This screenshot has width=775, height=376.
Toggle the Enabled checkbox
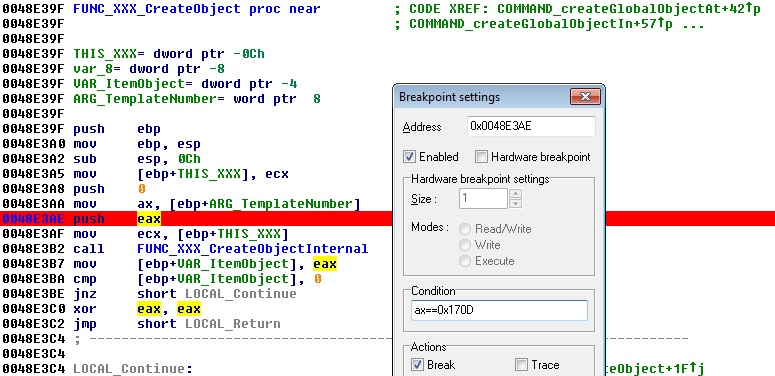tap(410, 157)
